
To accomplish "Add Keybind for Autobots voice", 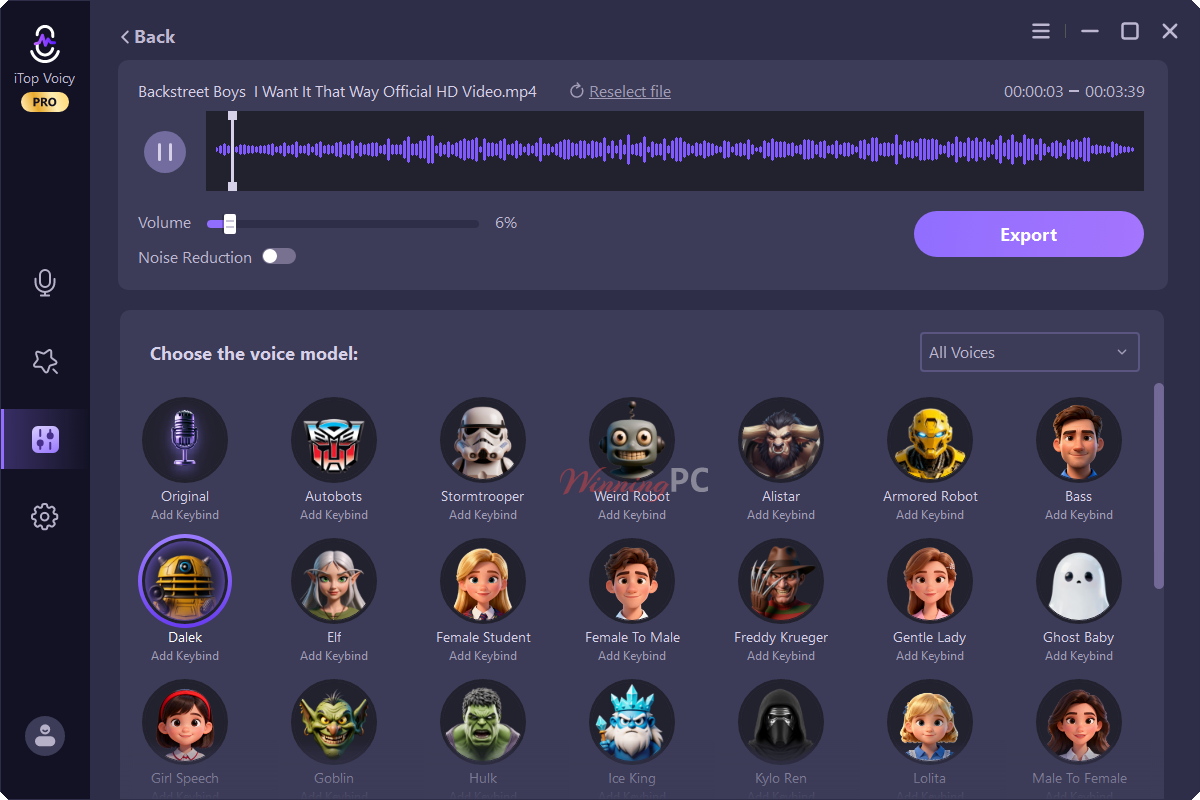I will (334, 515).
